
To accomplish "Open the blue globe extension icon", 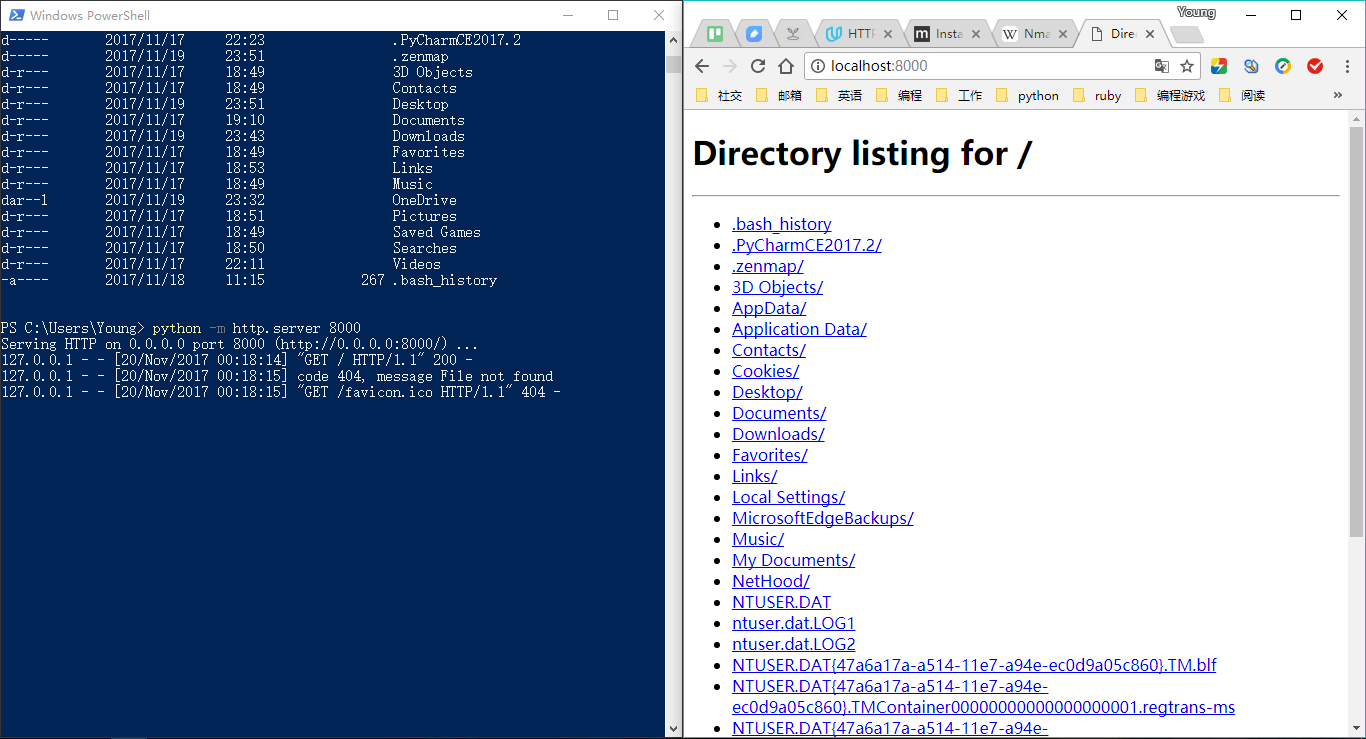I will (x=1251, y=66).
